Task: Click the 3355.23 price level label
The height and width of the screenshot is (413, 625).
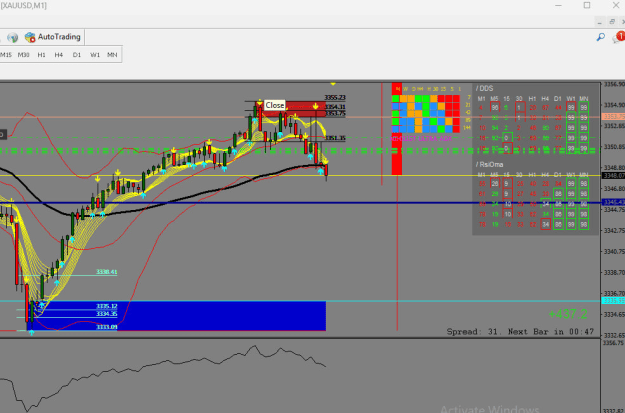Action: click(335, 97)
